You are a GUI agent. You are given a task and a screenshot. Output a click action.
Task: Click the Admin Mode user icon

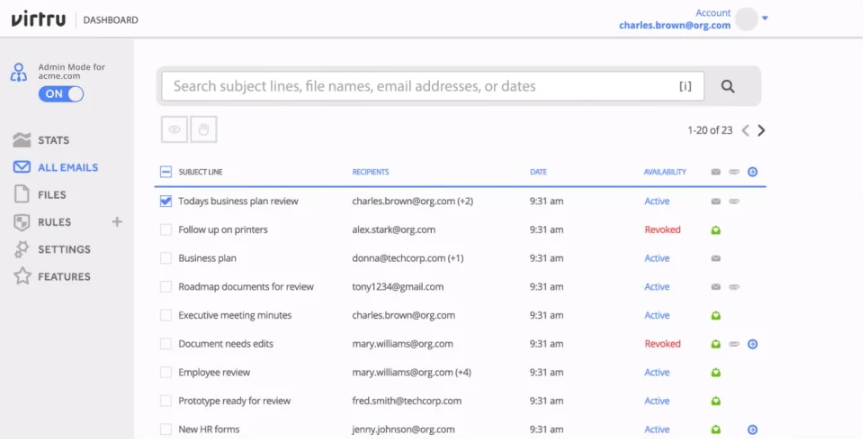pos(19,73)
